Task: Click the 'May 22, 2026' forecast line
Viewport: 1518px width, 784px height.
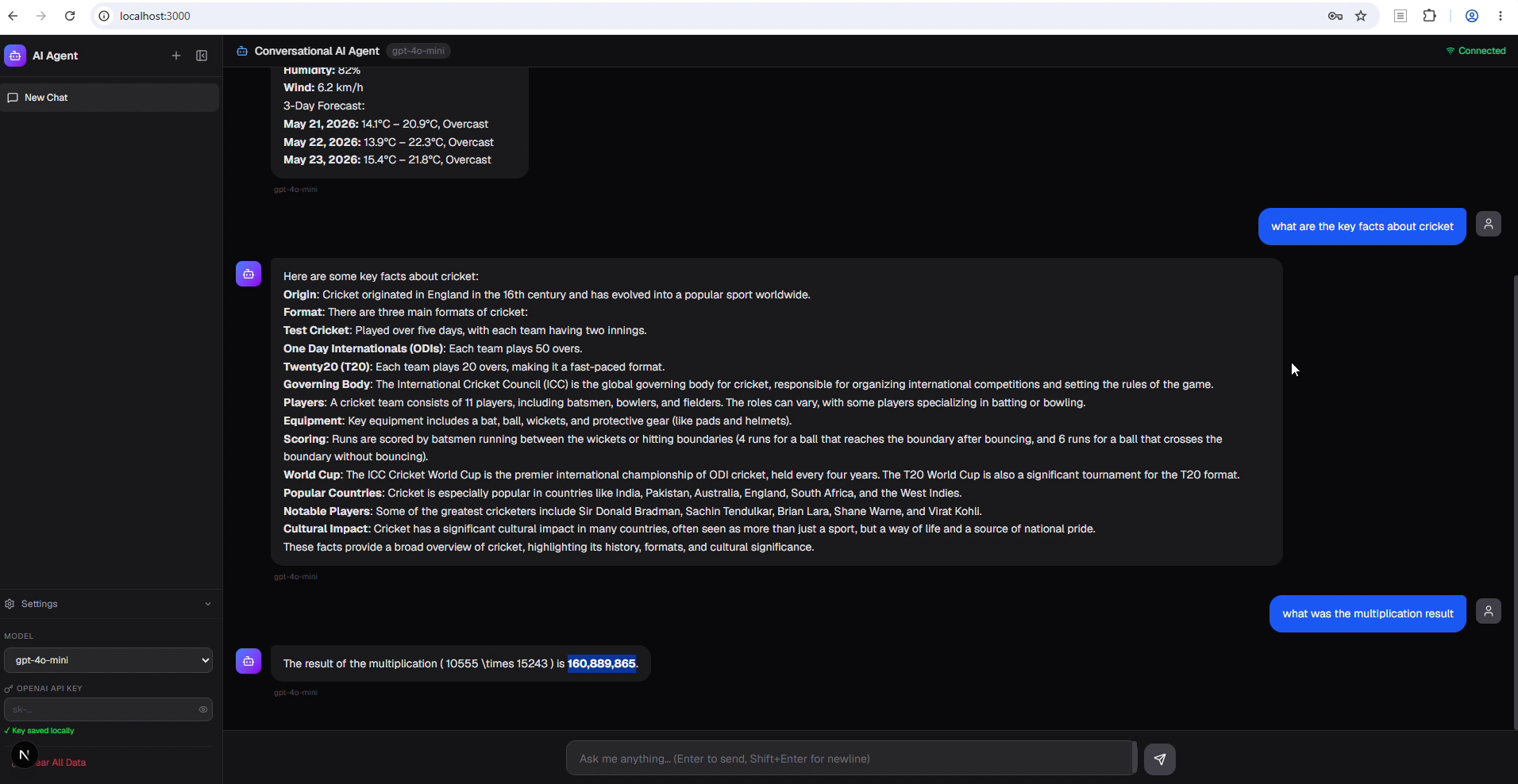Action: coord(388,142)
